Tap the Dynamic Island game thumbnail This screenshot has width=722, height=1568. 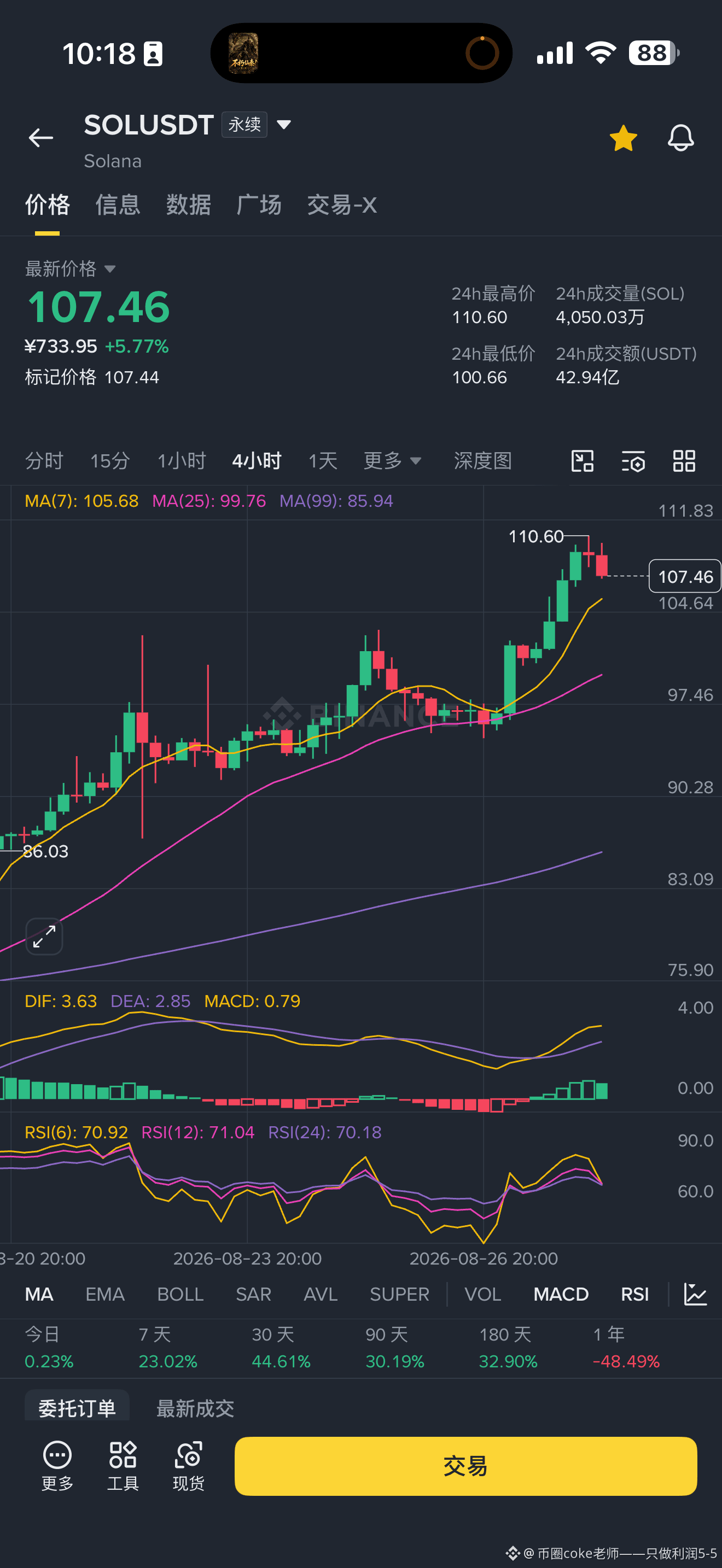click(x=243, y=53)
